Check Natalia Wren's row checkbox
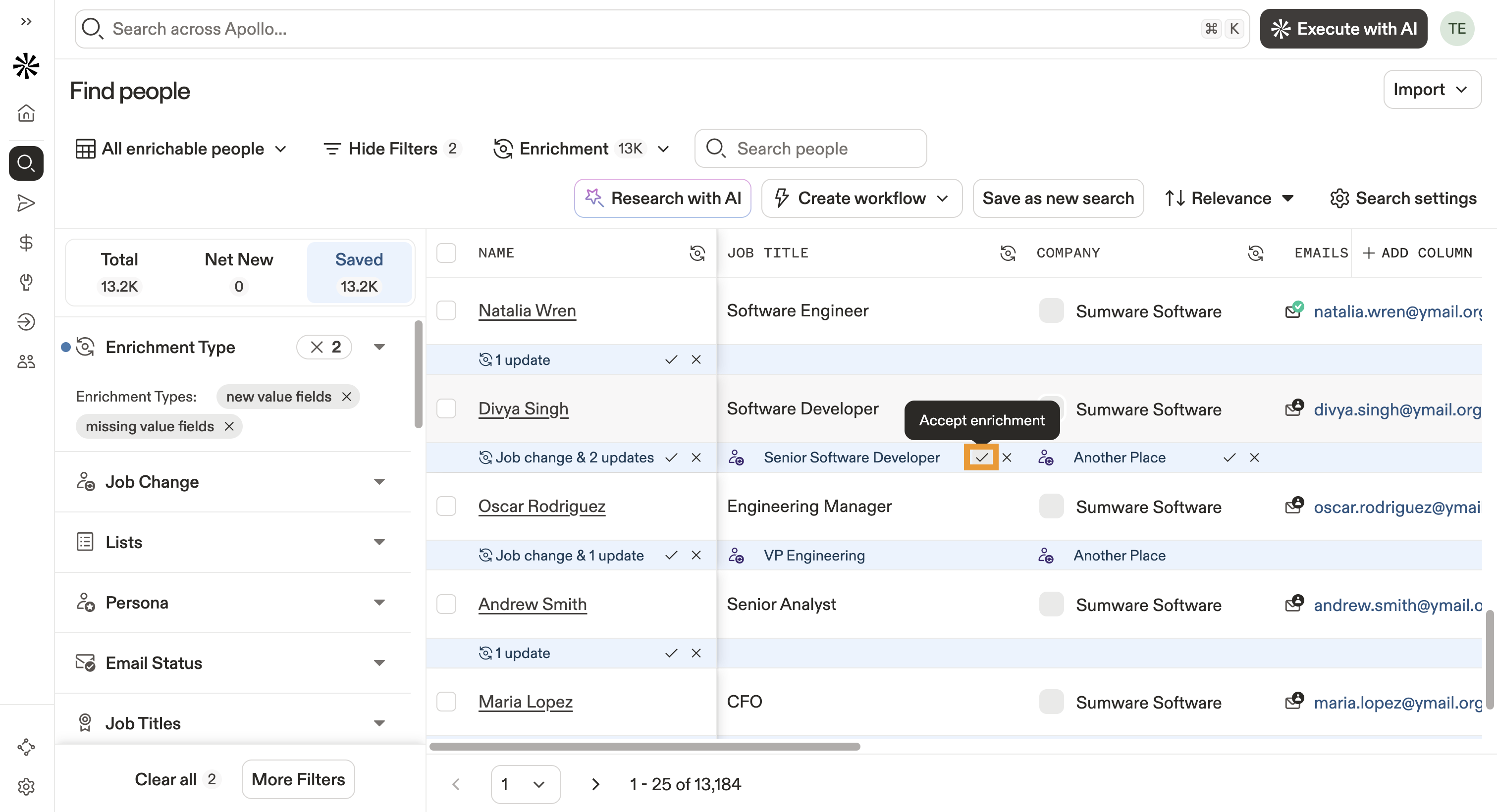 pos(446,310)
